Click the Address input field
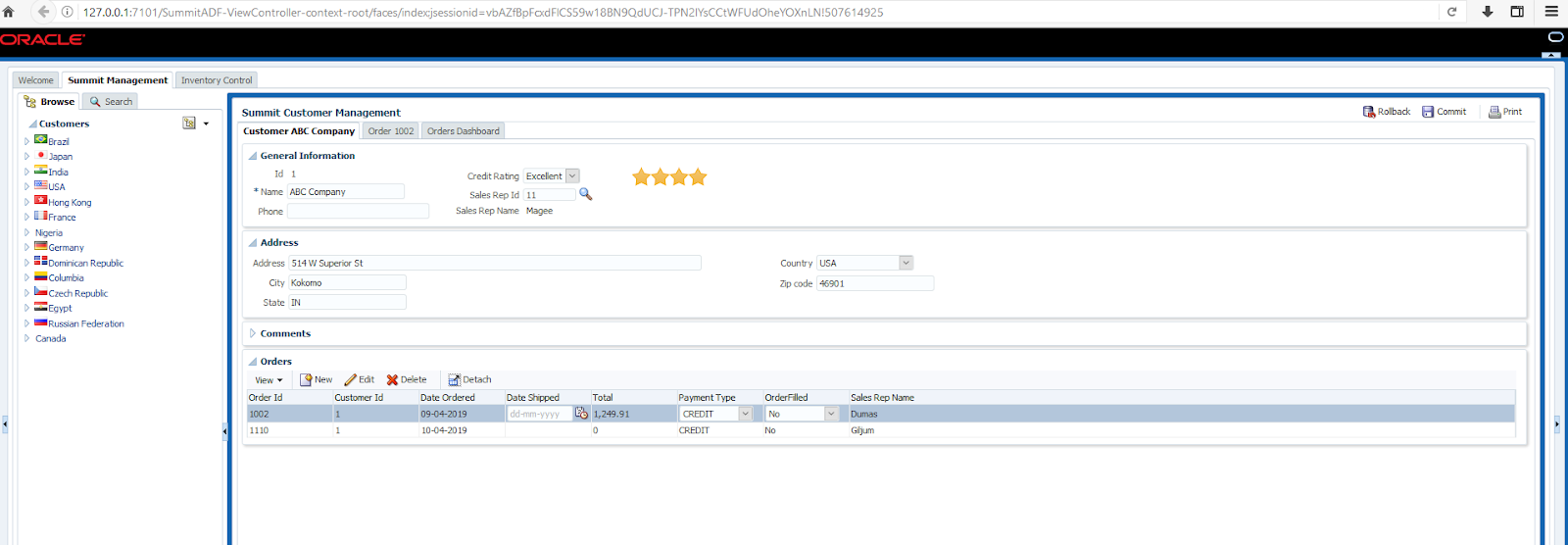This screenshot has height=545, width=1568. pyautogui.click(x=495, y=263)
